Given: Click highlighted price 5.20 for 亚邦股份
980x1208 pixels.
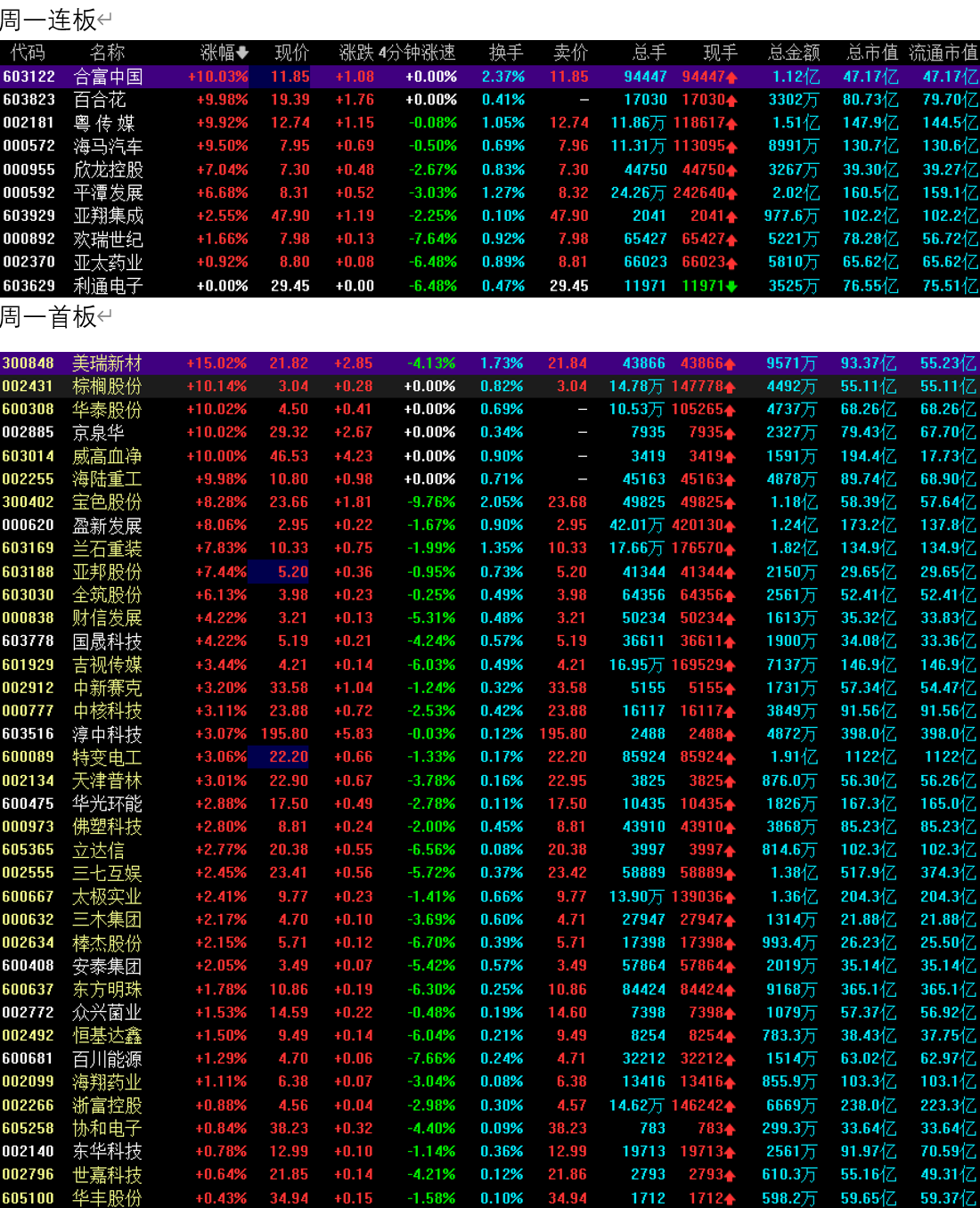Looking at the screenshot, I should (x=292, y=572).
